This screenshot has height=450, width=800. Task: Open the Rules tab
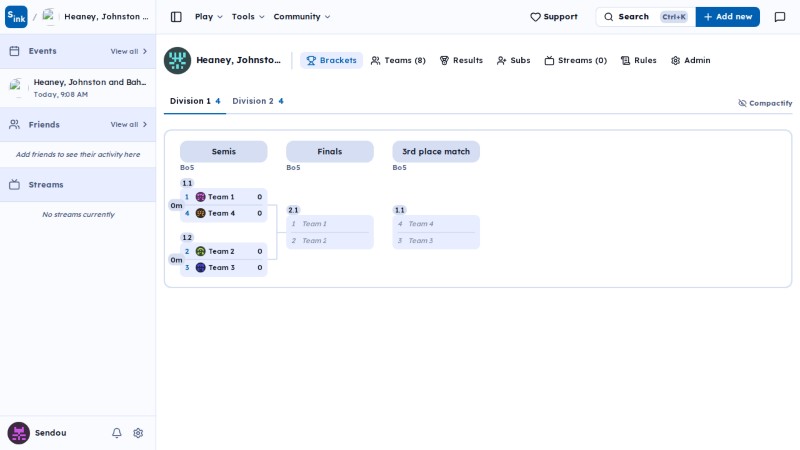[638, 60]
